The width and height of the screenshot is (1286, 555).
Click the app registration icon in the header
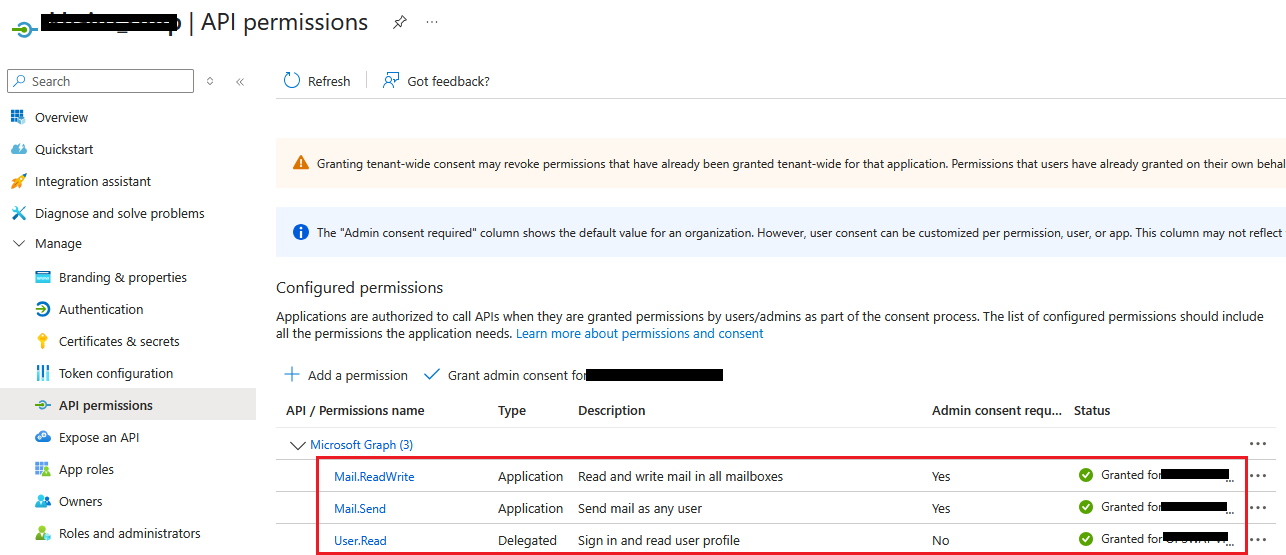point(23,29)
